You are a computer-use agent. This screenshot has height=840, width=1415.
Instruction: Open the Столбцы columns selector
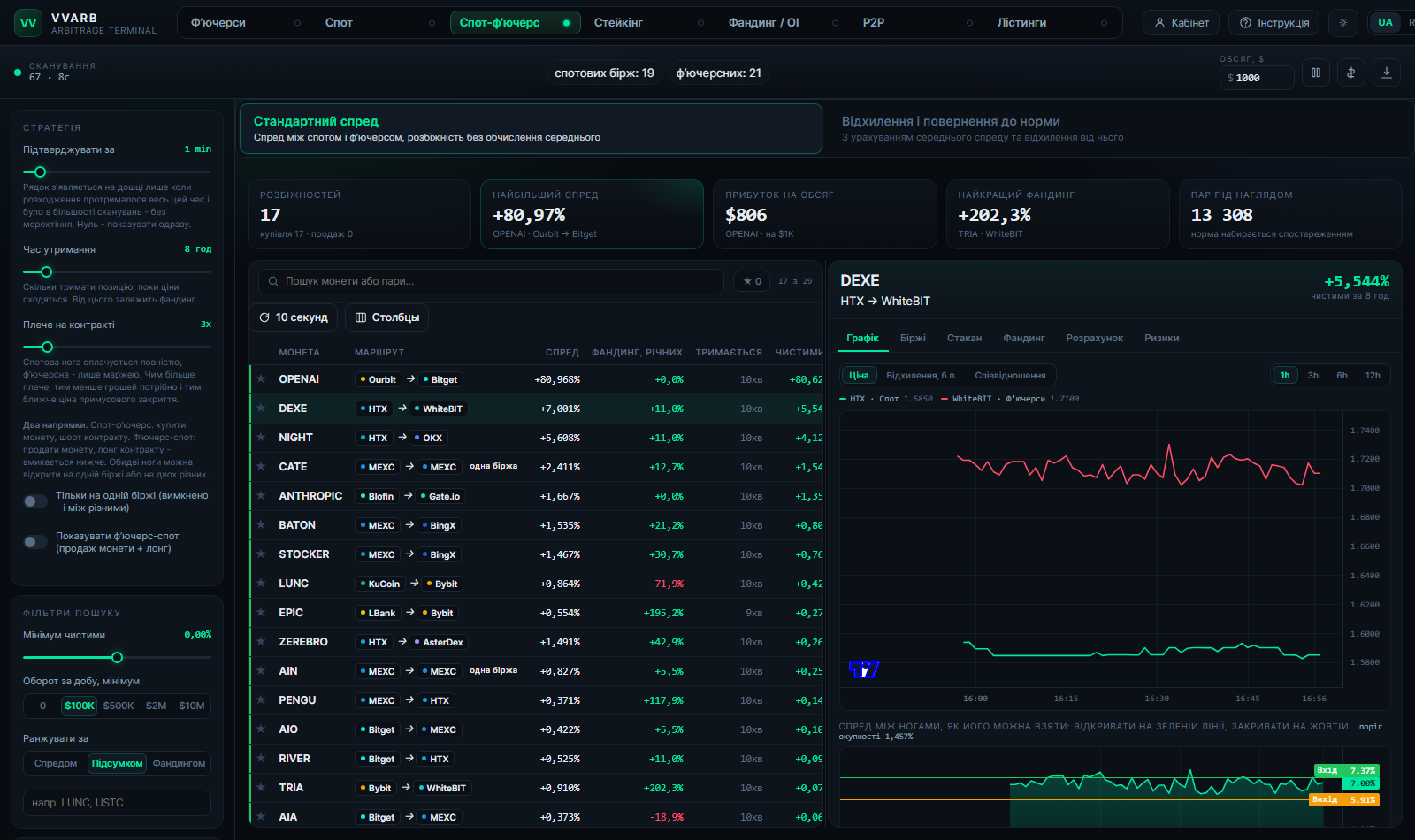(x=387, y=317)
